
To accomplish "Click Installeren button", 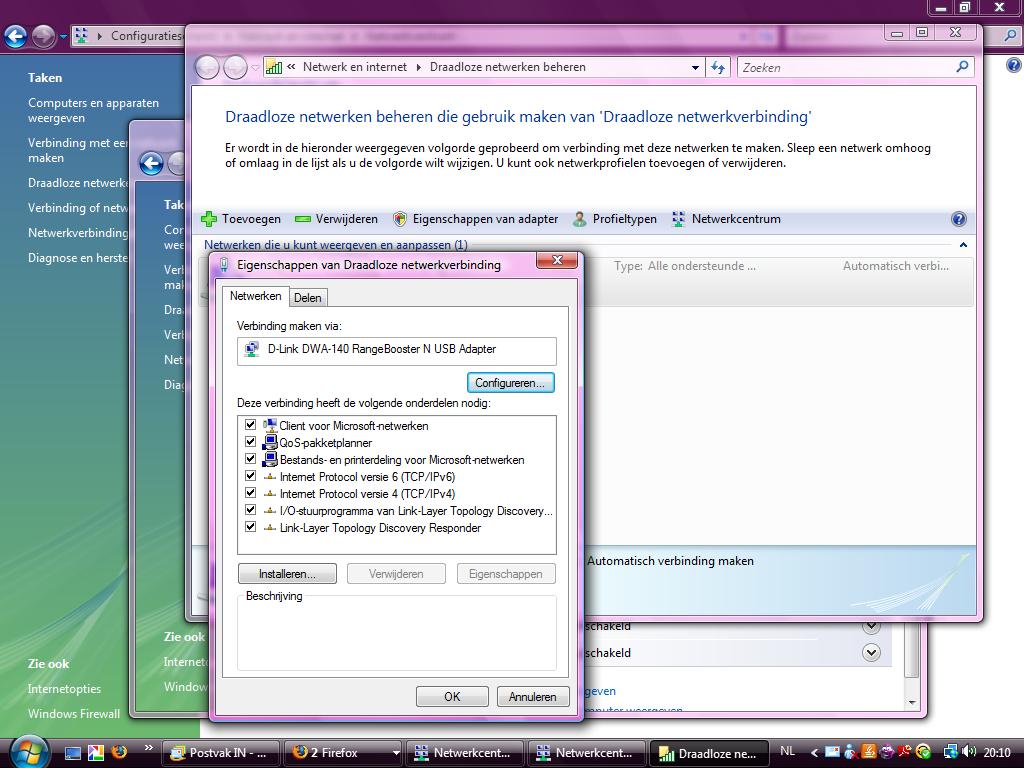I will [x=287, y=574].
